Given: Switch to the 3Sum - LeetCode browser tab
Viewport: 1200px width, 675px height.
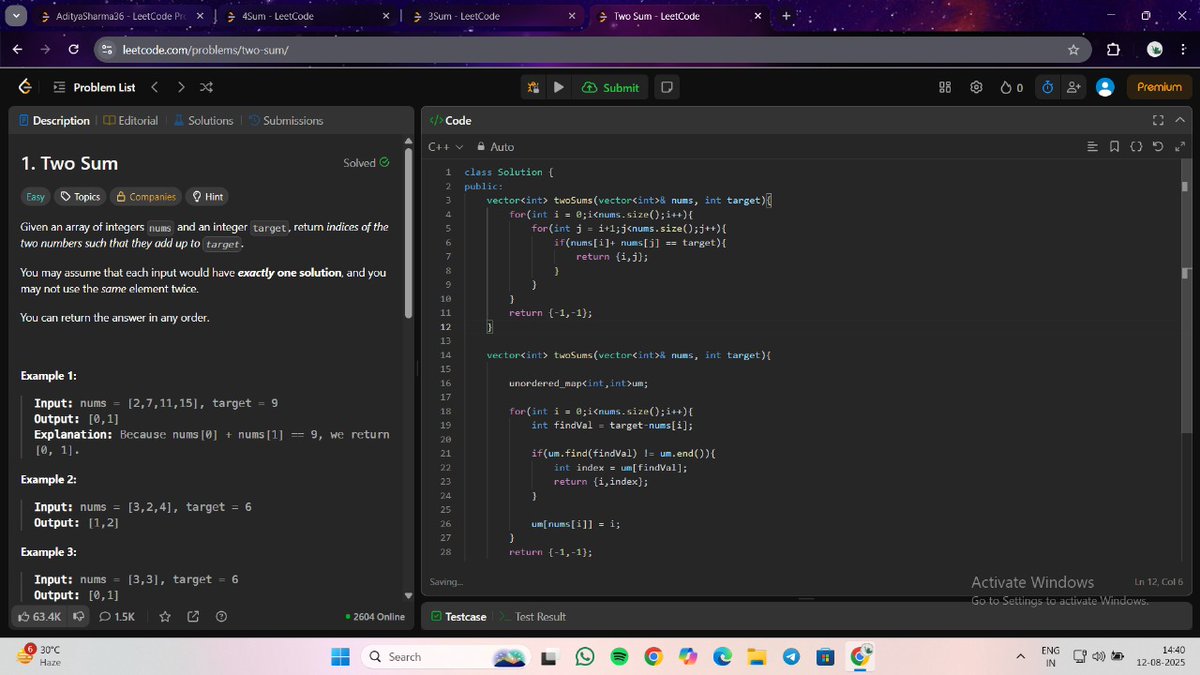Looking at the screenshot, I should (x=493, y=16).
